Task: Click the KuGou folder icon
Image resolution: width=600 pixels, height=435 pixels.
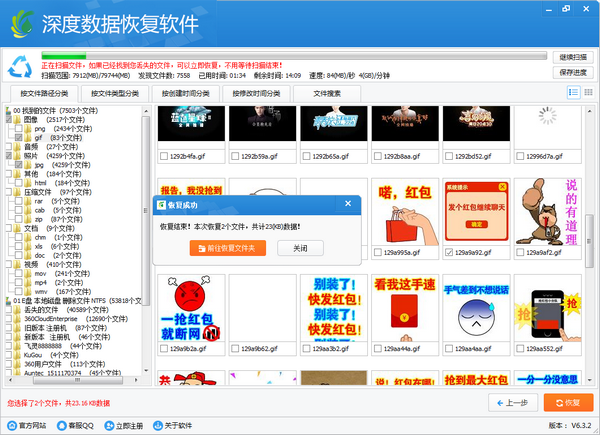Action: [x=17, y=355]
